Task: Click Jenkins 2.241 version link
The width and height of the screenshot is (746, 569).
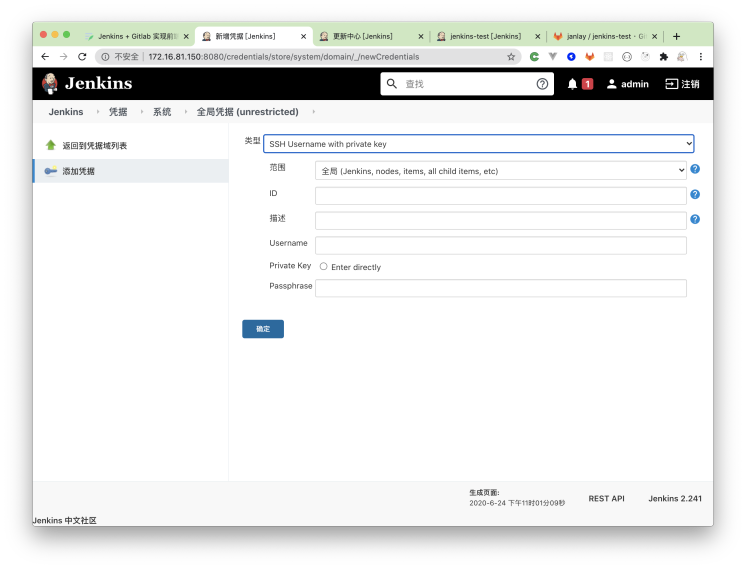Action: 675,498
